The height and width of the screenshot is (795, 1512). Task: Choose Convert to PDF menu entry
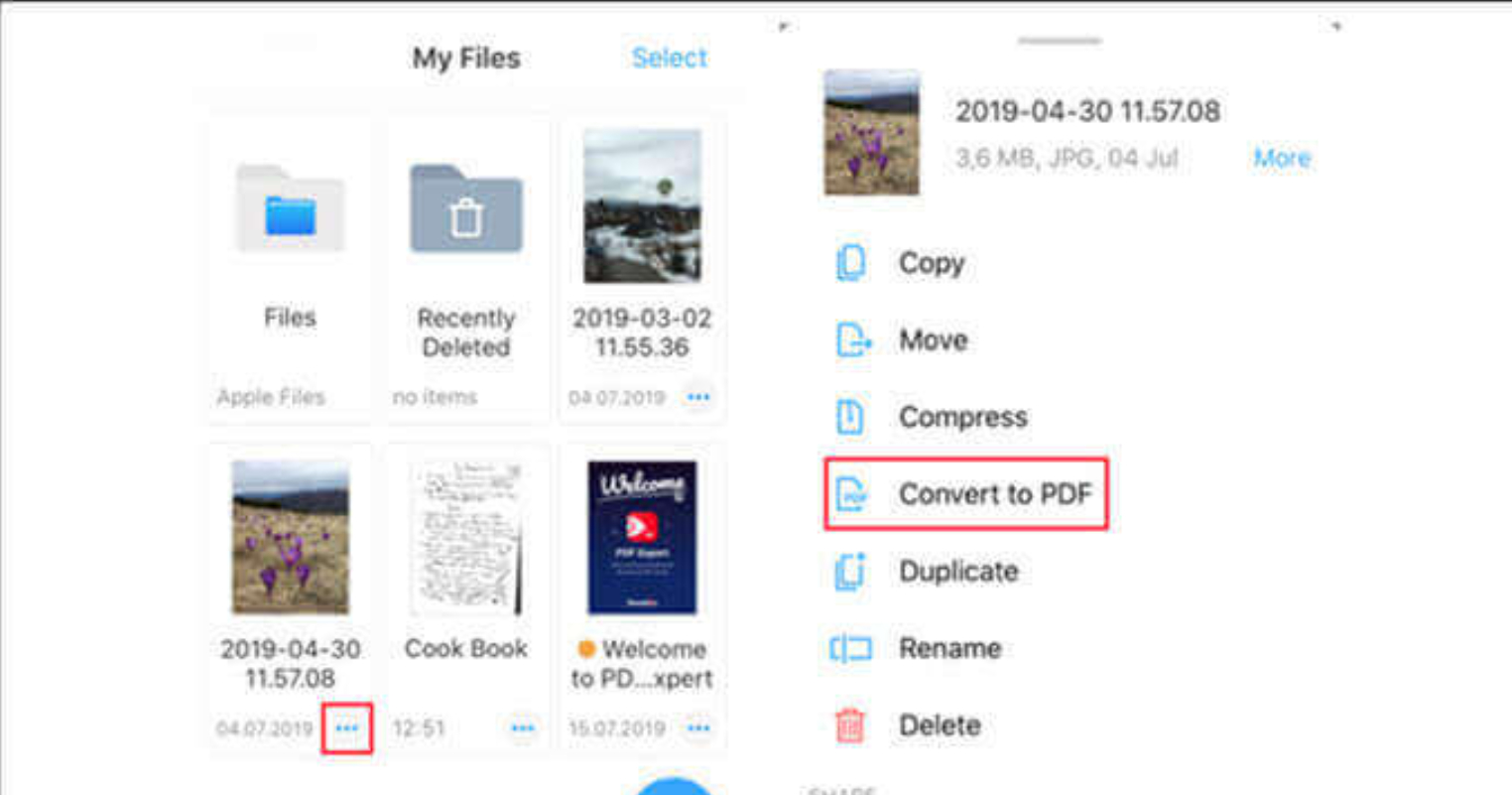pyautogui.click(x=965, y=493)
